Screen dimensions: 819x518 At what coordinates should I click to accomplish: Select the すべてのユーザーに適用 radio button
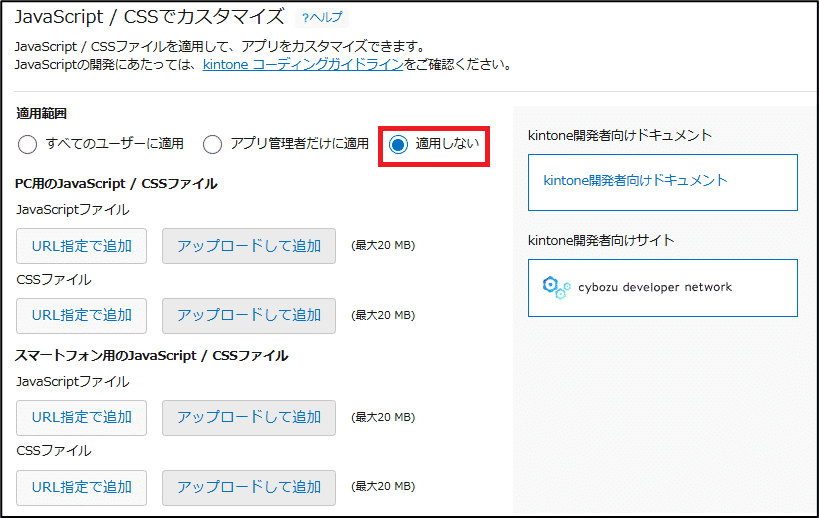pyautogui.click(x=27, y=144)
